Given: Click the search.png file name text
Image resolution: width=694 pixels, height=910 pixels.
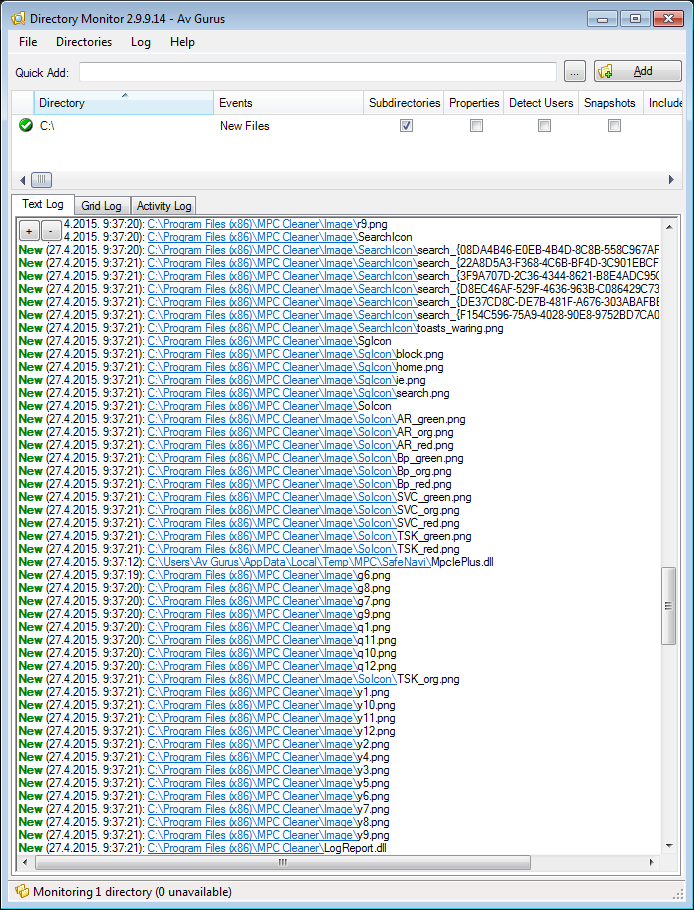Looking at the screenshot, I should (x=422, y=393).
